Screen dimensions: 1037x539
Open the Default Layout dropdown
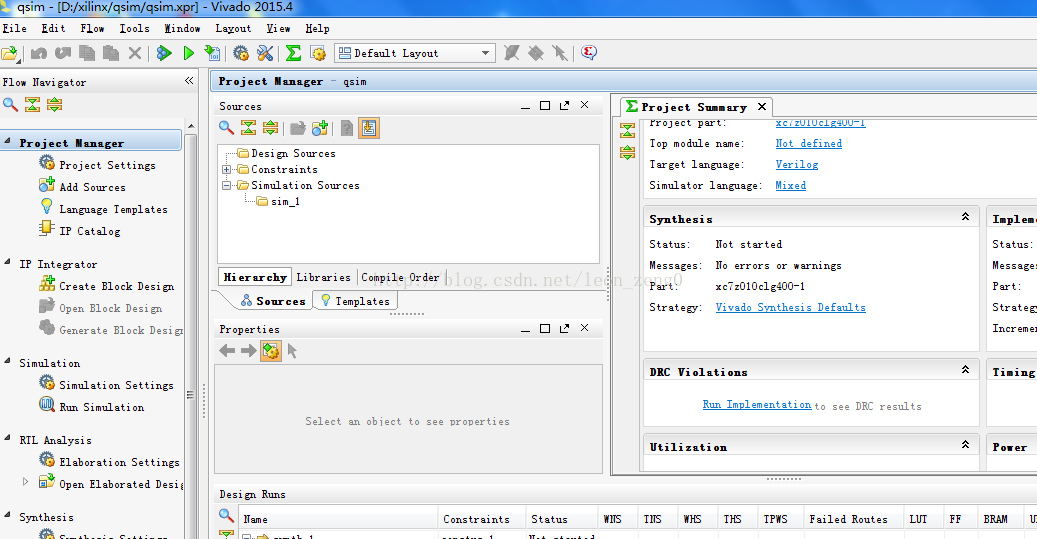415,53
